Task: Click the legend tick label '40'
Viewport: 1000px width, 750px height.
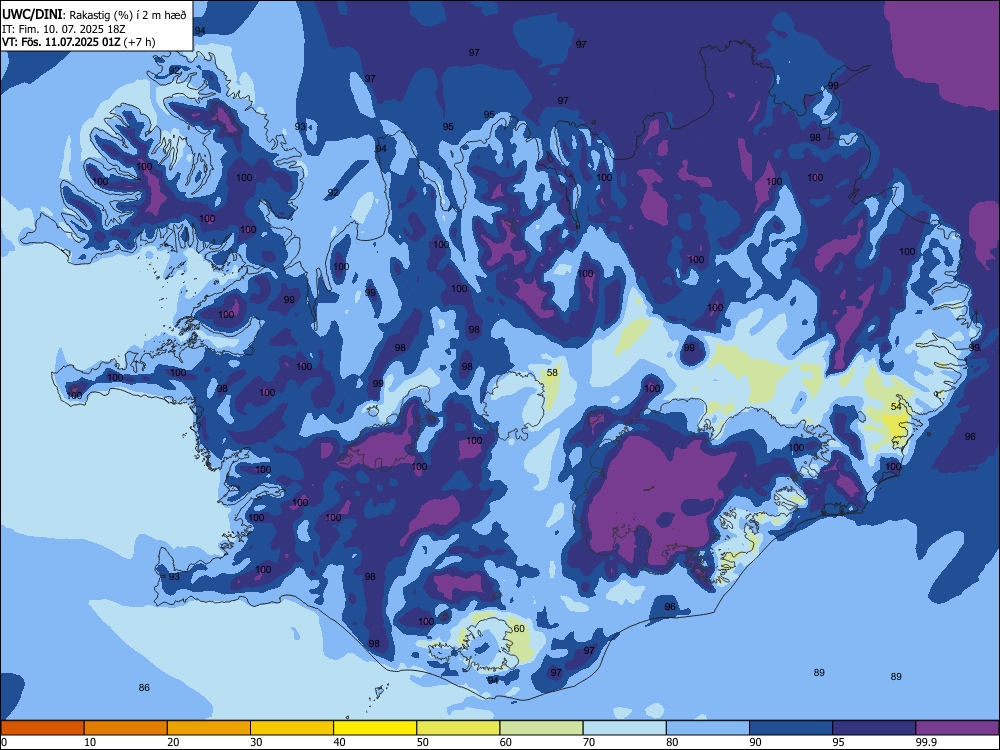Action: click(x=339, y=742)
